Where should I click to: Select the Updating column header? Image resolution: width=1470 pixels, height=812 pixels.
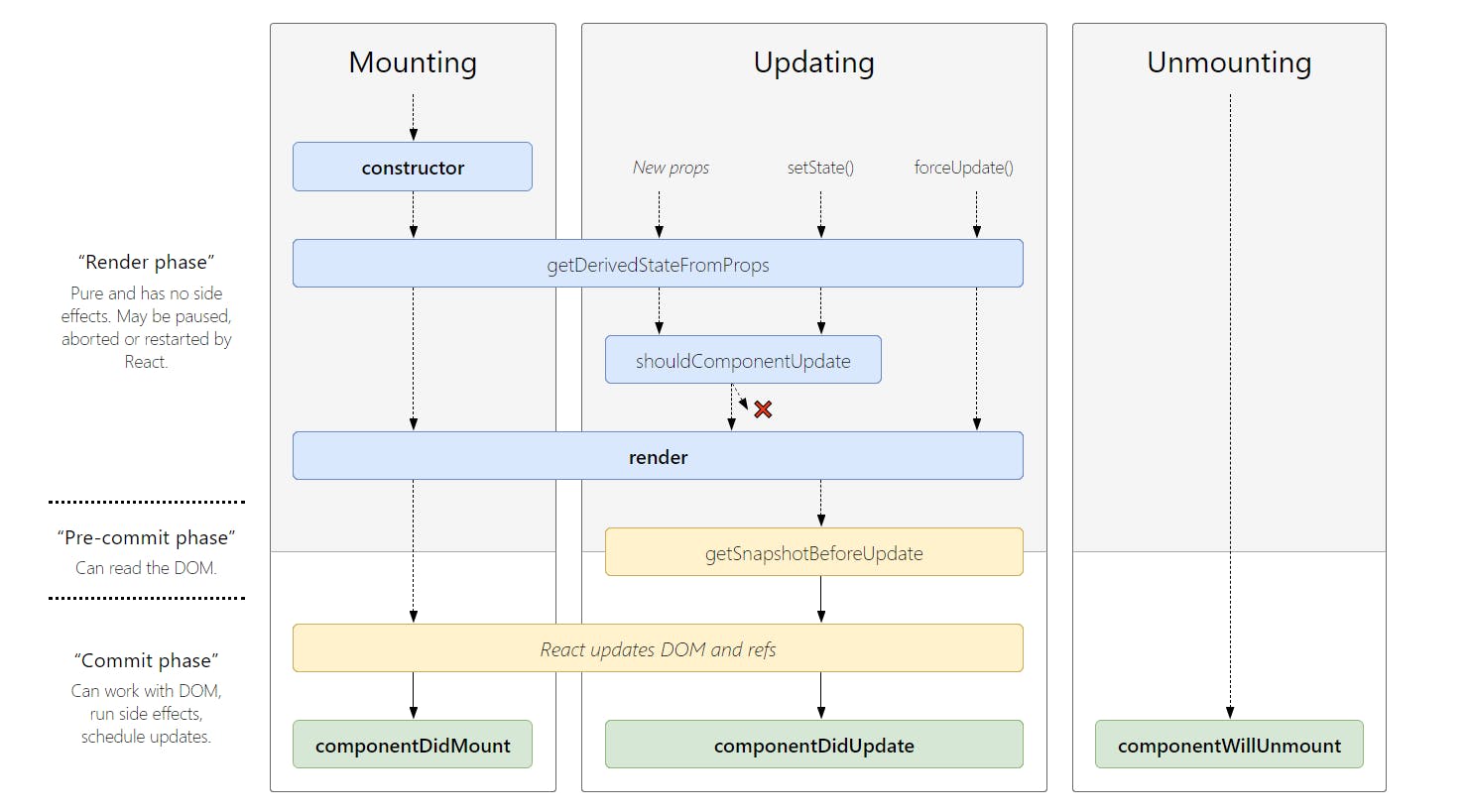812,62
